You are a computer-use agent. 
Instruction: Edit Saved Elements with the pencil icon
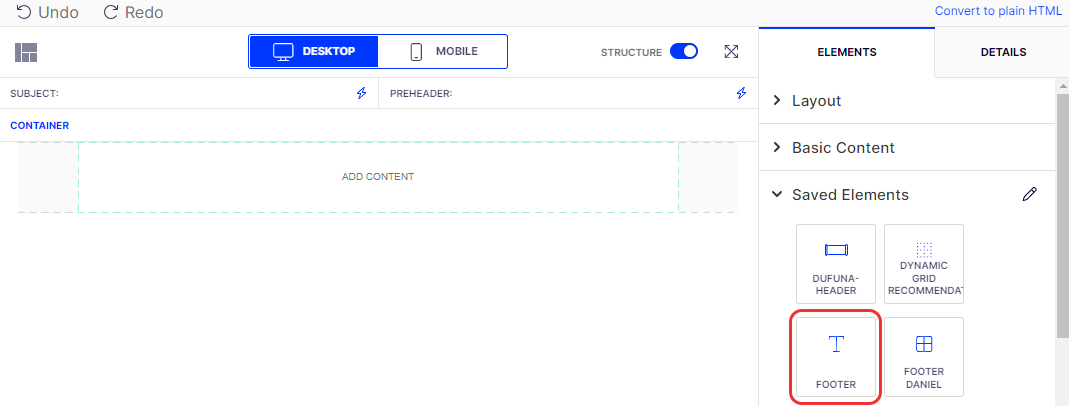point(1029,194)
